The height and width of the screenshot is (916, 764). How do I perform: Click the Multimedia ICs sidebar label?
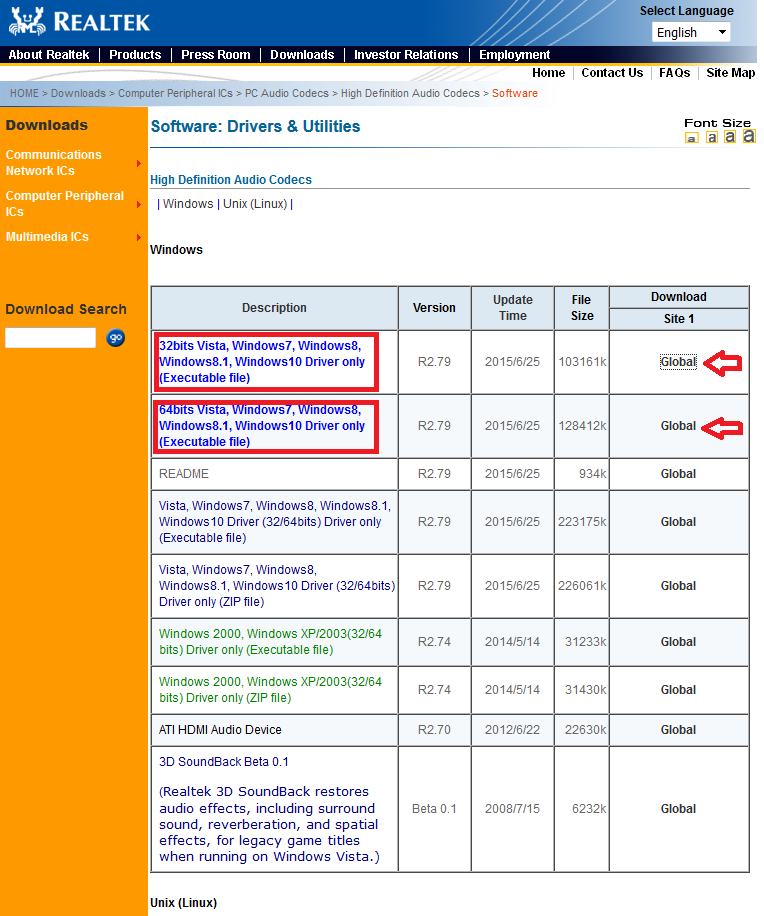click(x=47, y=237)
